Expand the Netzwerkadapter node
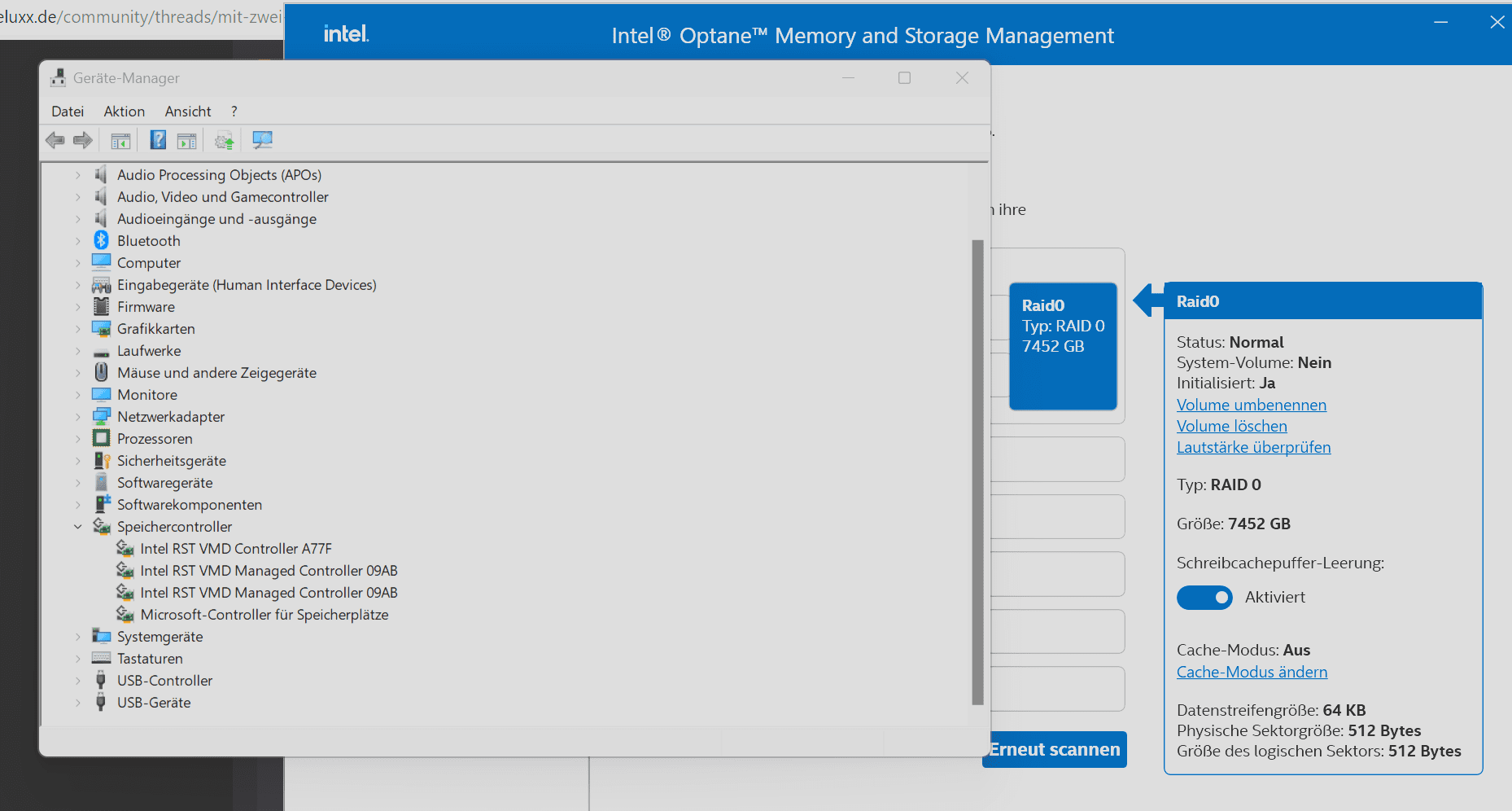1512x811 pixels. [x=78, y=417]
